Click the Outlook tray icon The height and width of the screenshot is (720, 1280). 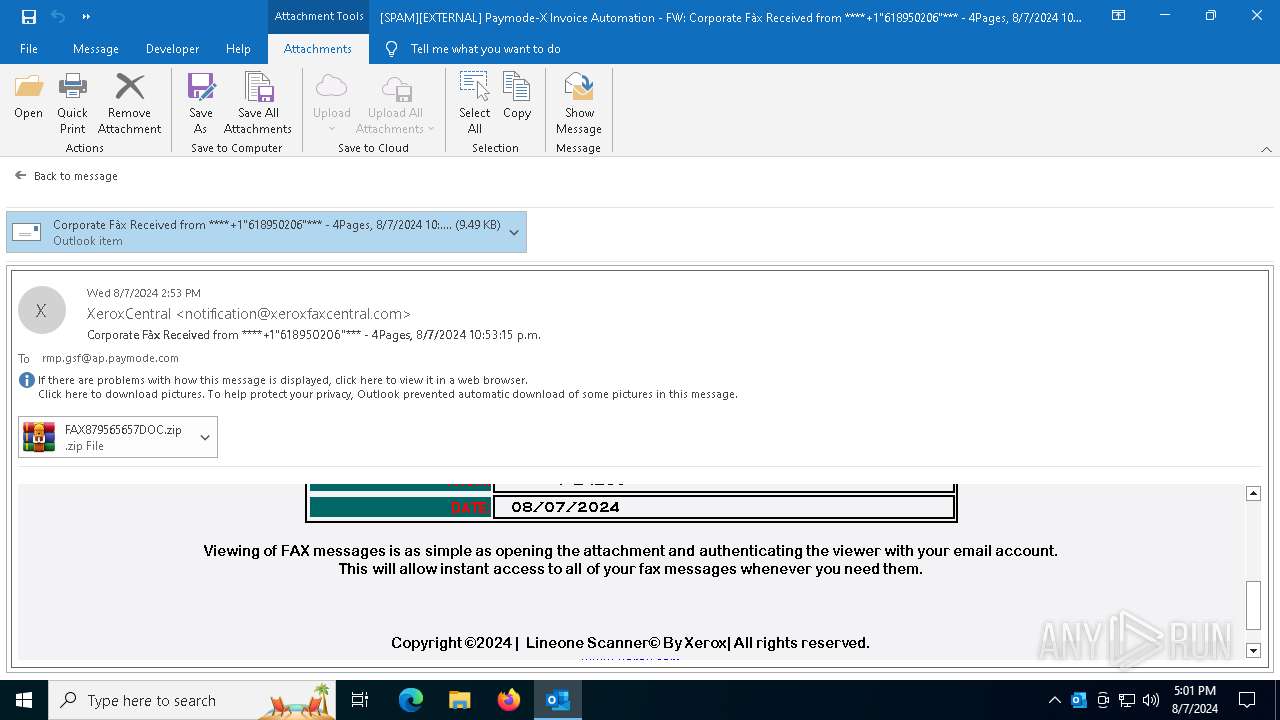coord(1079,700)
